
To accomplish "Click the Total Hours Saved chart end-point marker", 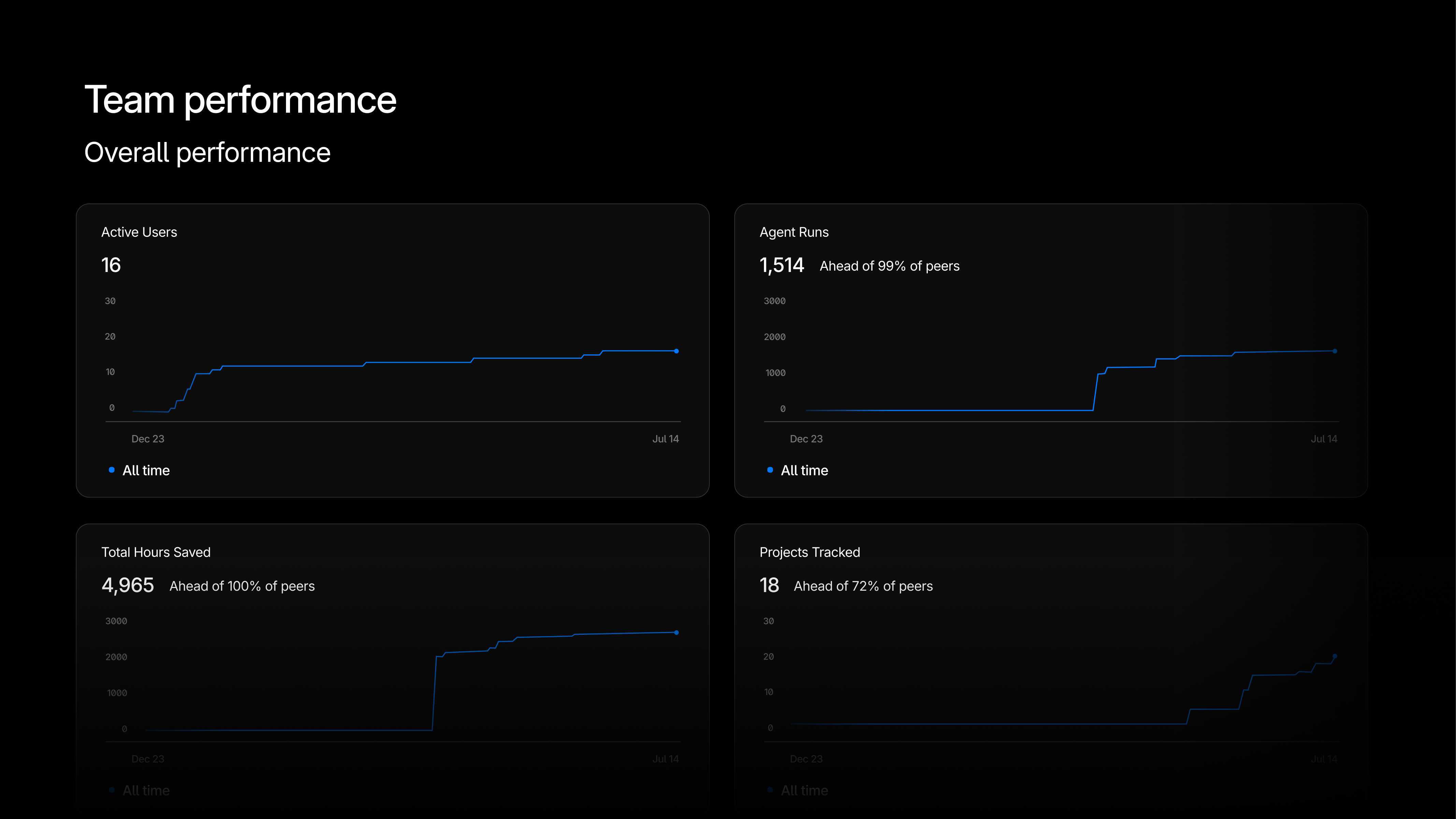I will click(x=677, y=632).
